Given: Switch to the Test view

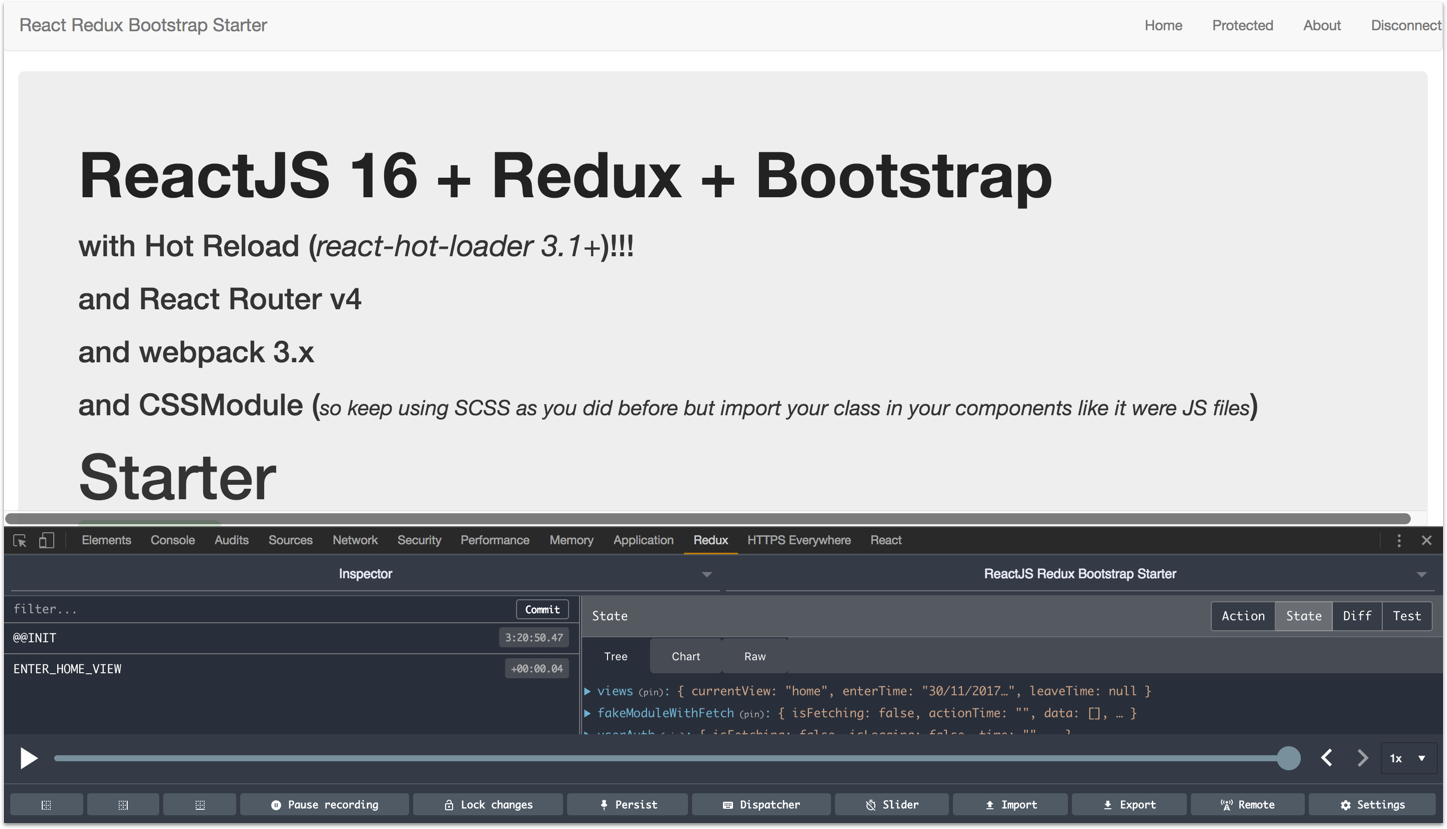Looking at the screenshot, I should [1407, 616].
